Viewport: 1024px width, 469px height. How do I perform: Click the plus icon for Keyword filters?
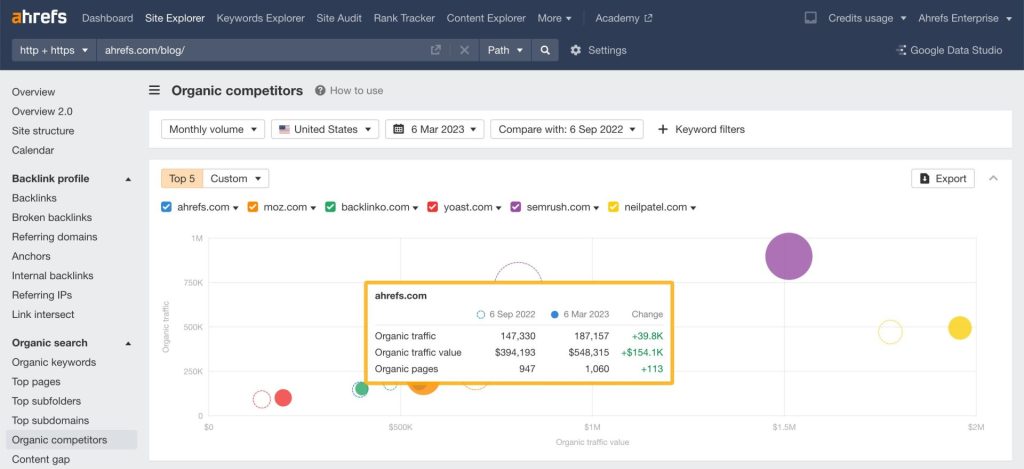point(663,129)
